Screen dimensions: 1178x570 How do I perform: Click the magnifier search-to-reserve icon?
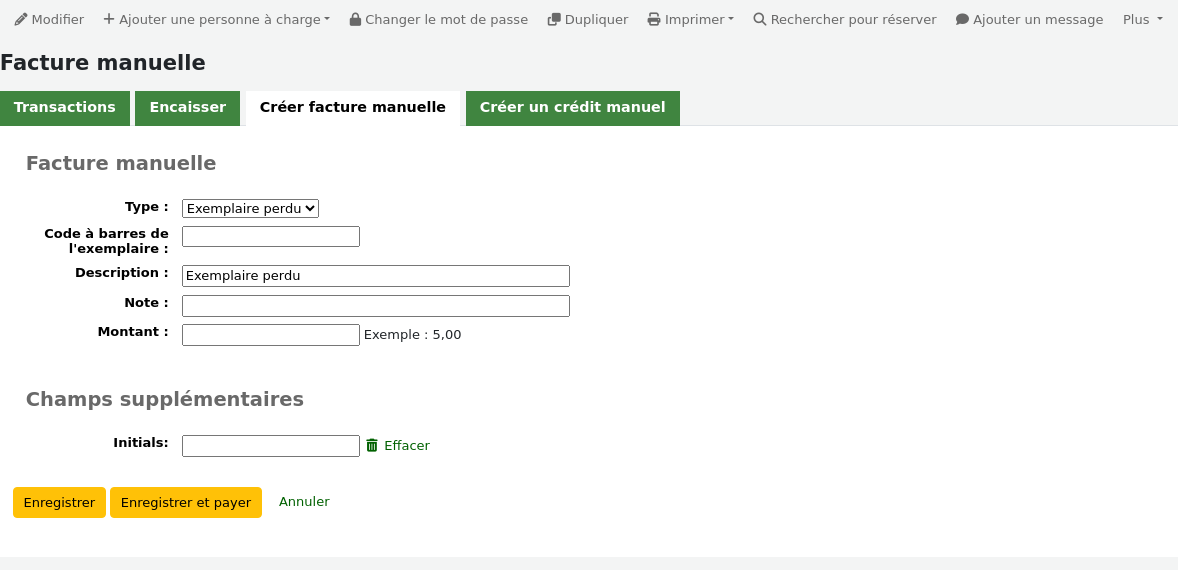click(760, 20)
